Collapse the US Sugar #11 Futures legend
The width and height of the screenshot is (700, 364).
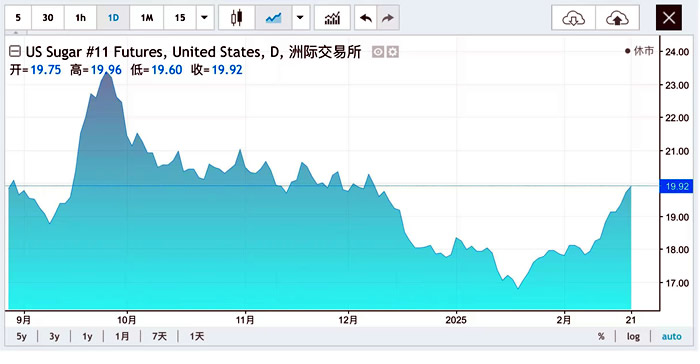click(15, 52)
